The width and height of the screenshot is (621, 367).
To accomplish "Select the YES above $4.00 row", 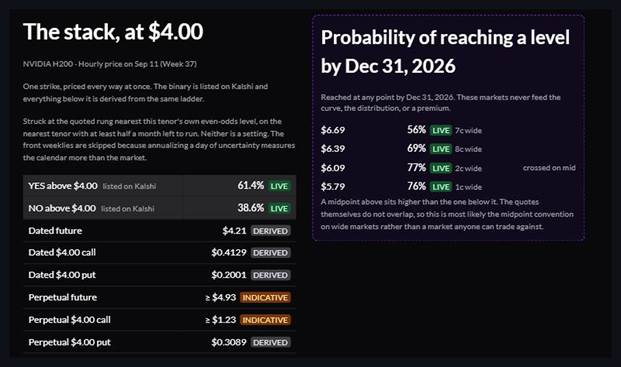I will point(159,186).
